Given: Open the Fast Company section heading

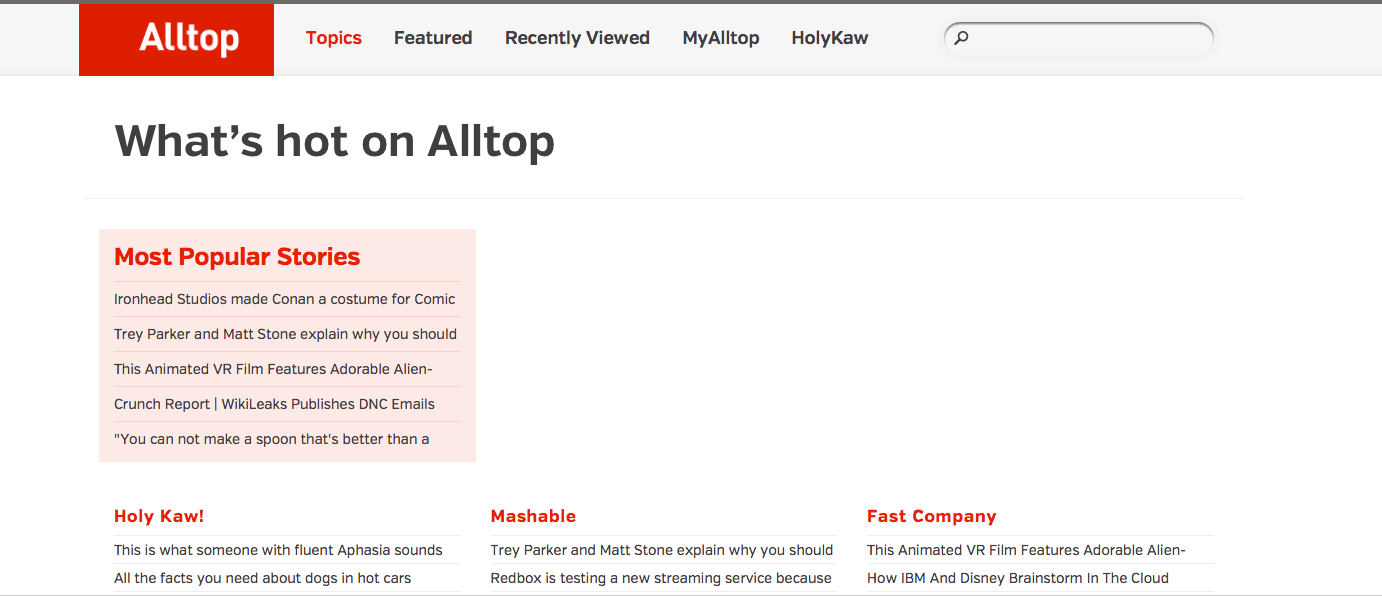Looking at the screenshot, I should (932, 516).
